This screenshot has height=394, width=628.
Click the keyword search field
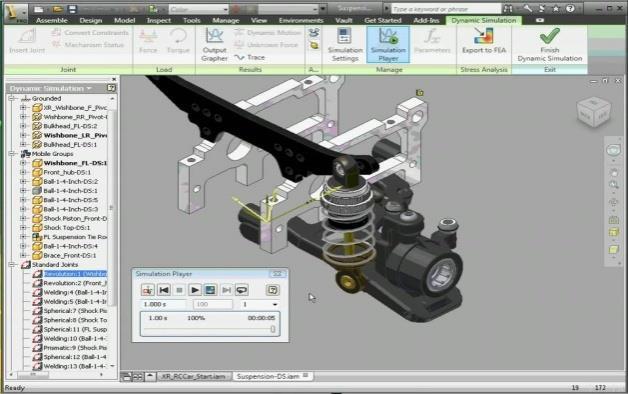[x=445, y=8]
